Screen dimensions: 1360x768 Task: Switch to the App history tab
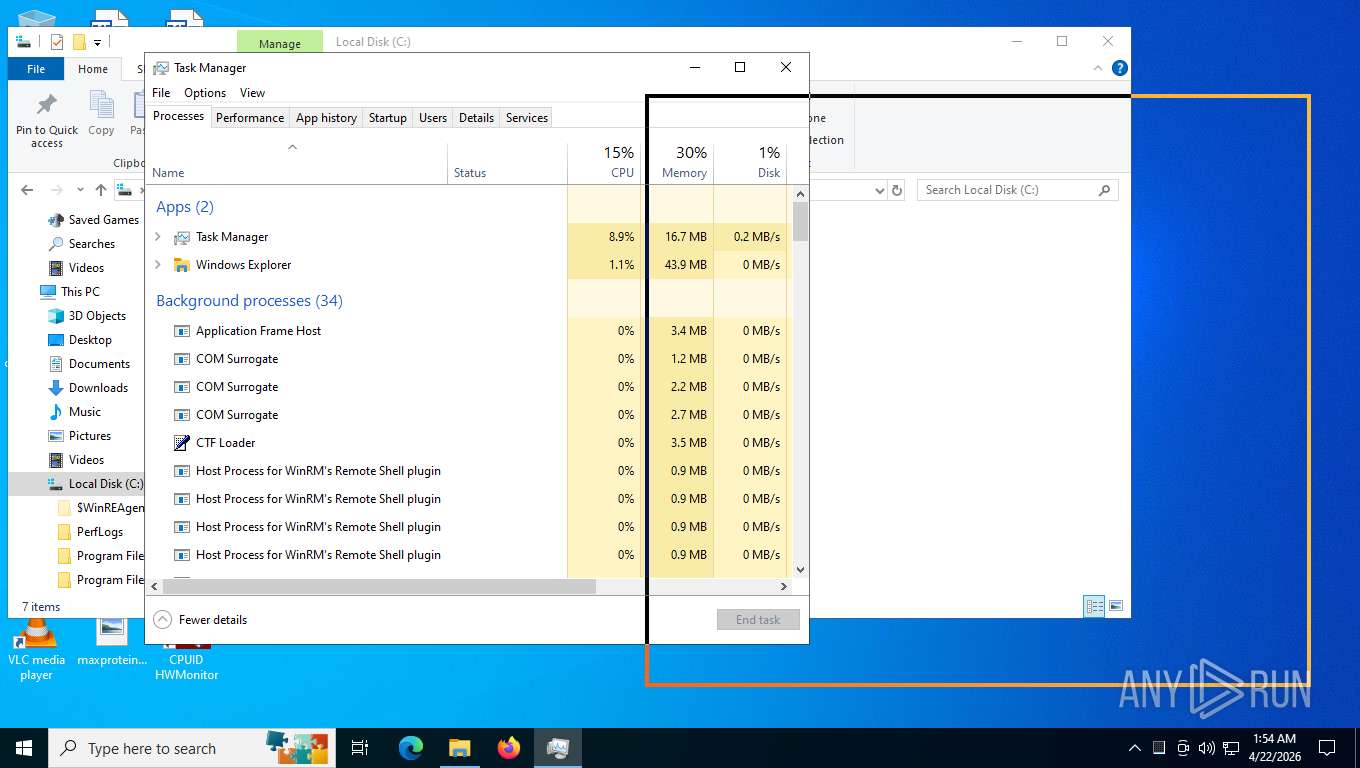(x=326, y=118)
